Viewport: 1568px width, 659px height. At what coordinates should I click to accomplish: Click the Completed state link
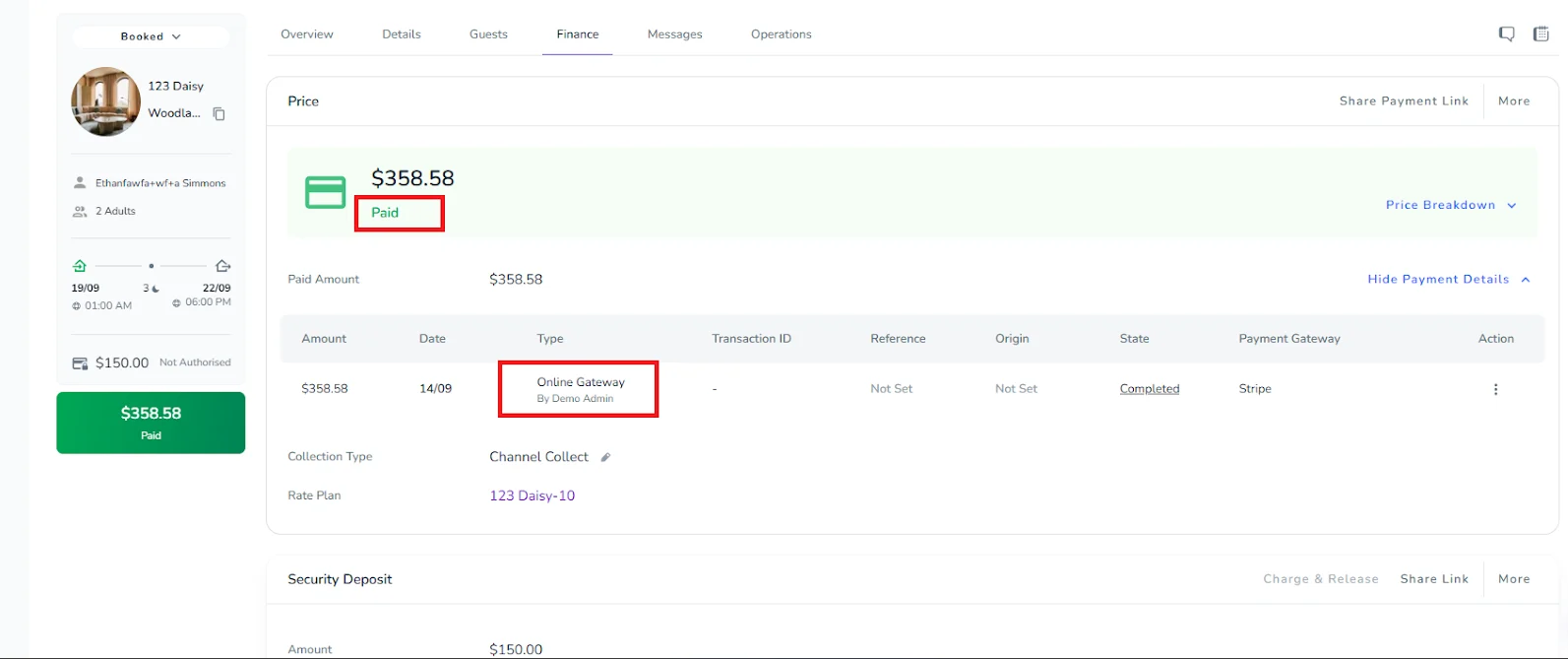[x=1150, y=389]
